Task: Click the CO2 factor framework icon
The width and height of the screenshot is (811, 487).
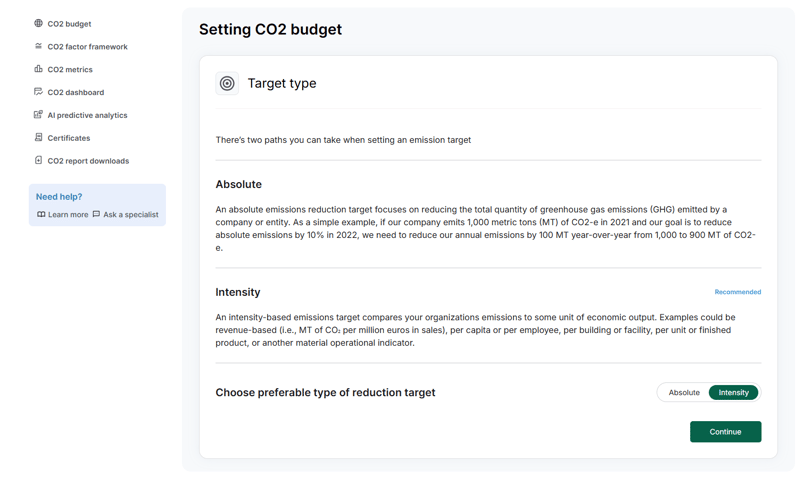Action: click(38, 46)
